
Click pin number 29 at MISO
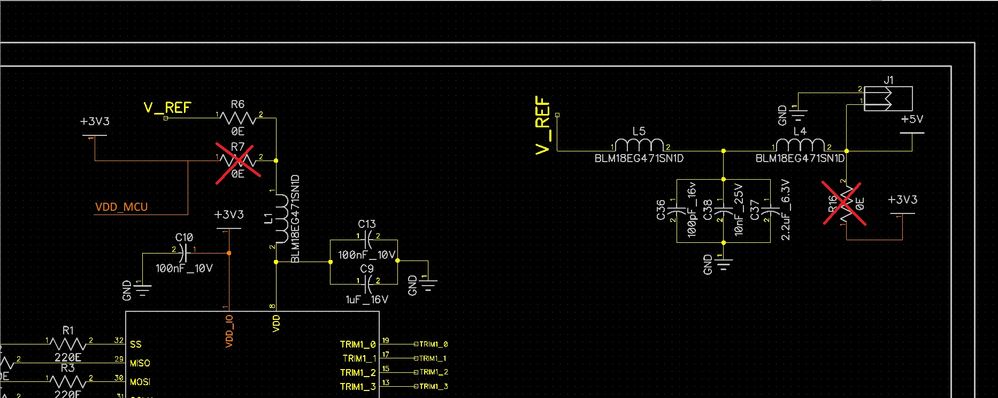click(118, 359)
